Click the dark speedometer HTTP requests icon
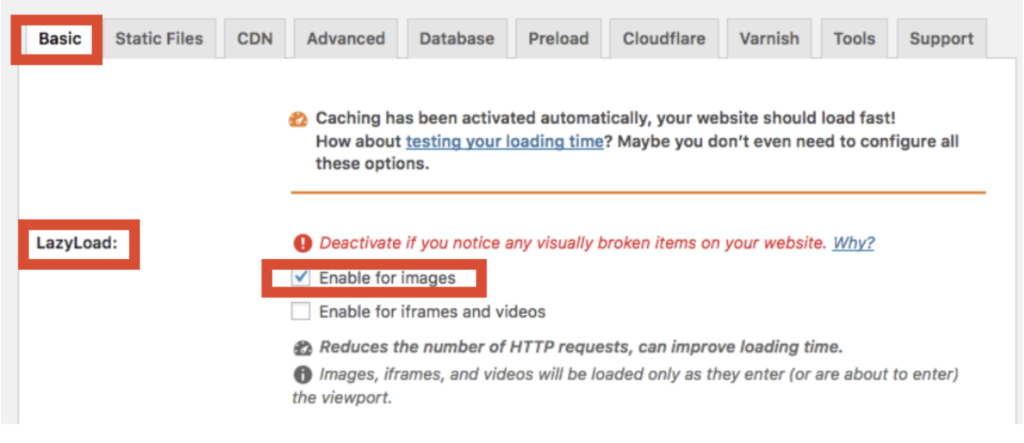Viewport: 1024px width, 443px height. 303,348
